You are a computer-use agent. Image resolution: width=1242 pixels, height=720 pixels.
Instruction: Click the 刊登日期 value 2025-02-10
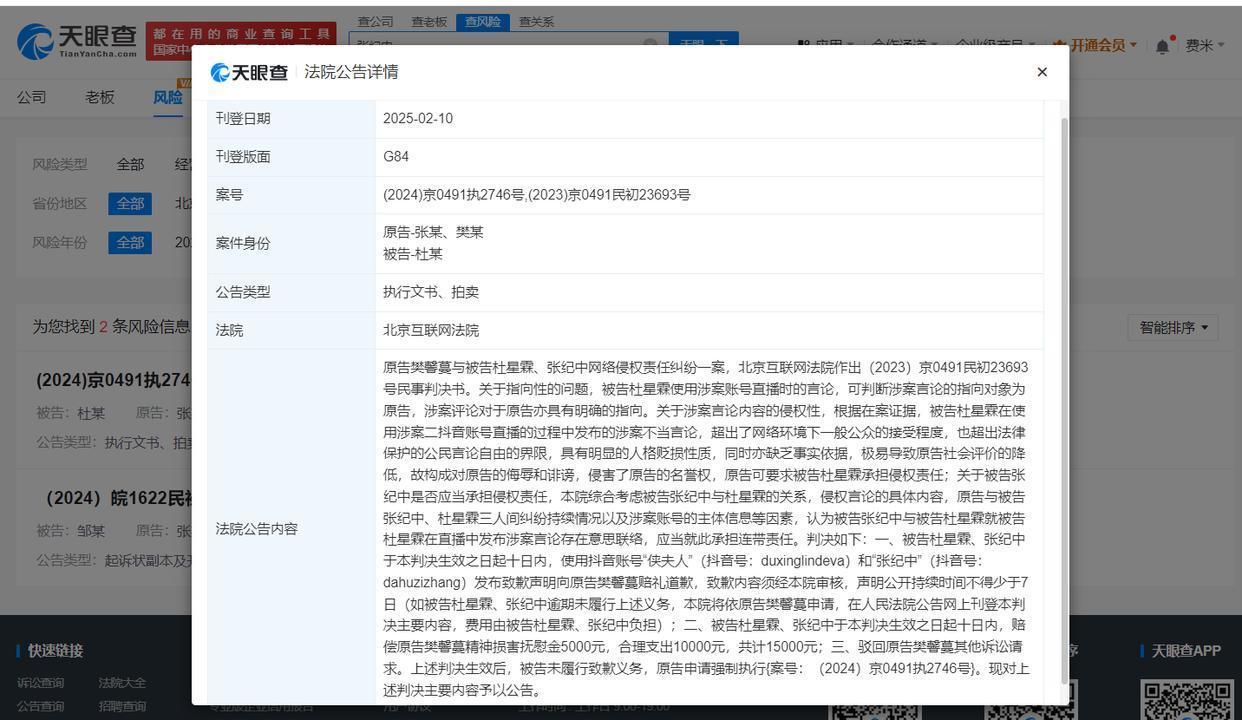click(418, 118)
